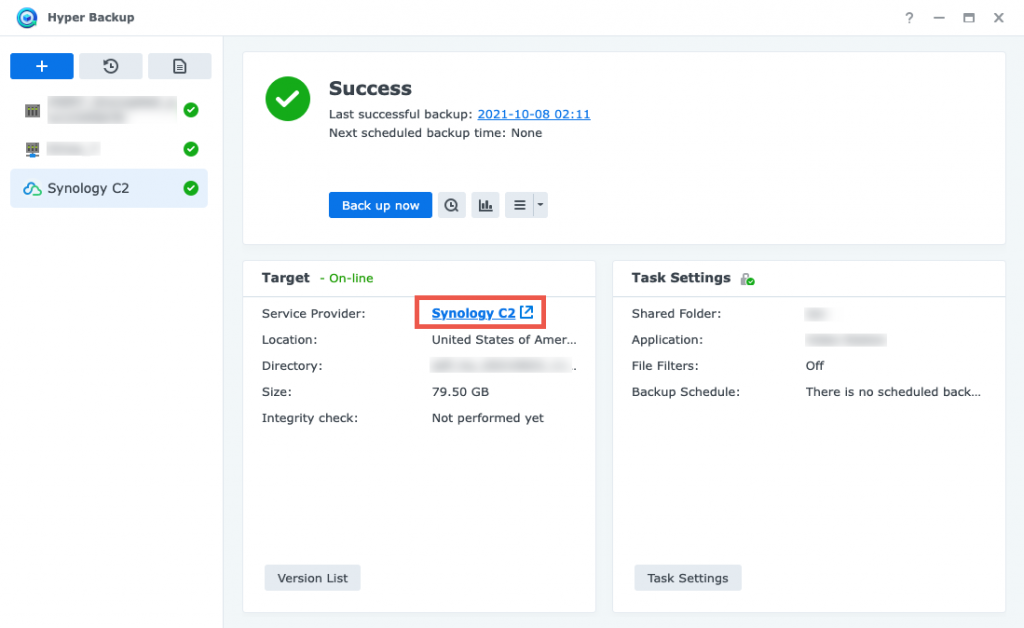Open the restore clock-arrow icon in sidebar
The image size is (1024, 628).
pos(110,66)
